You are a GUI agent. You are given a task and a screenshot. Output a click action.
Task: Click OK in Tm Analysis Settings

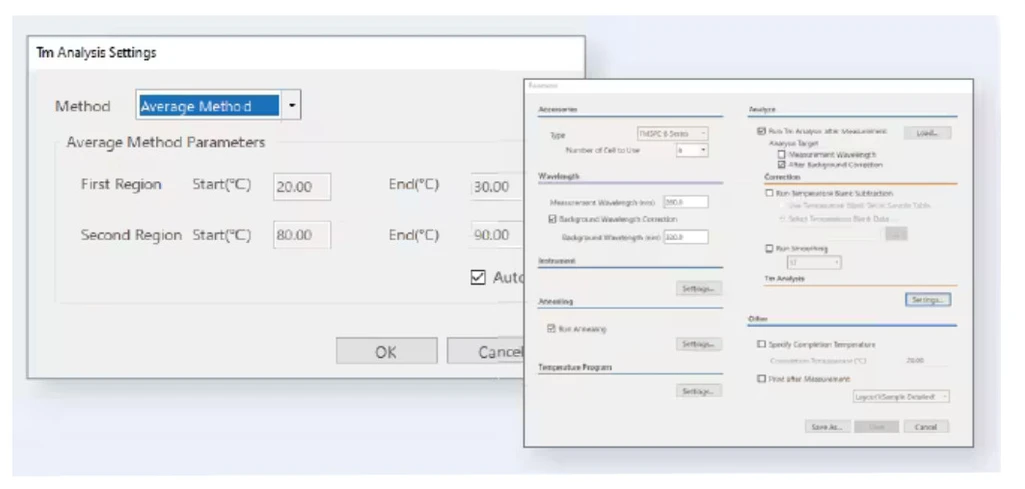tap(386, 351)
